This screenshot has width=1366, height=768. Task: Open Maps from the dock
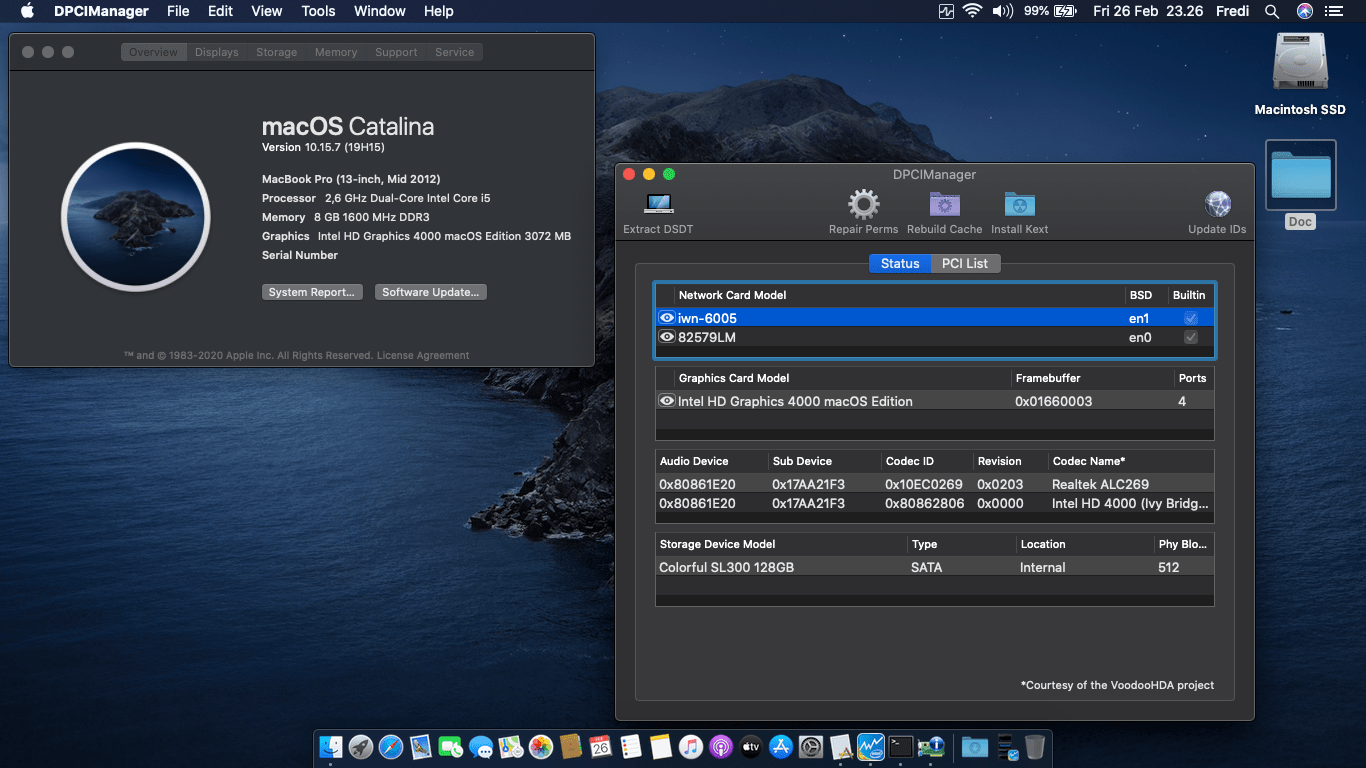tap(511, 746)
